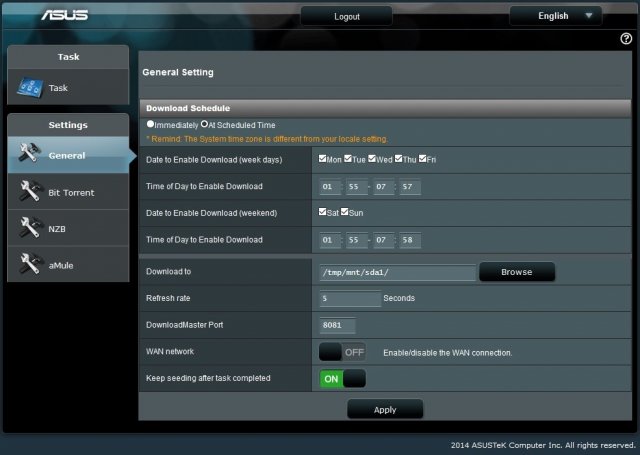Open NZB settings icon
Image resolution: width=640 pixels, height=455 pixels.
coord(30,227)
